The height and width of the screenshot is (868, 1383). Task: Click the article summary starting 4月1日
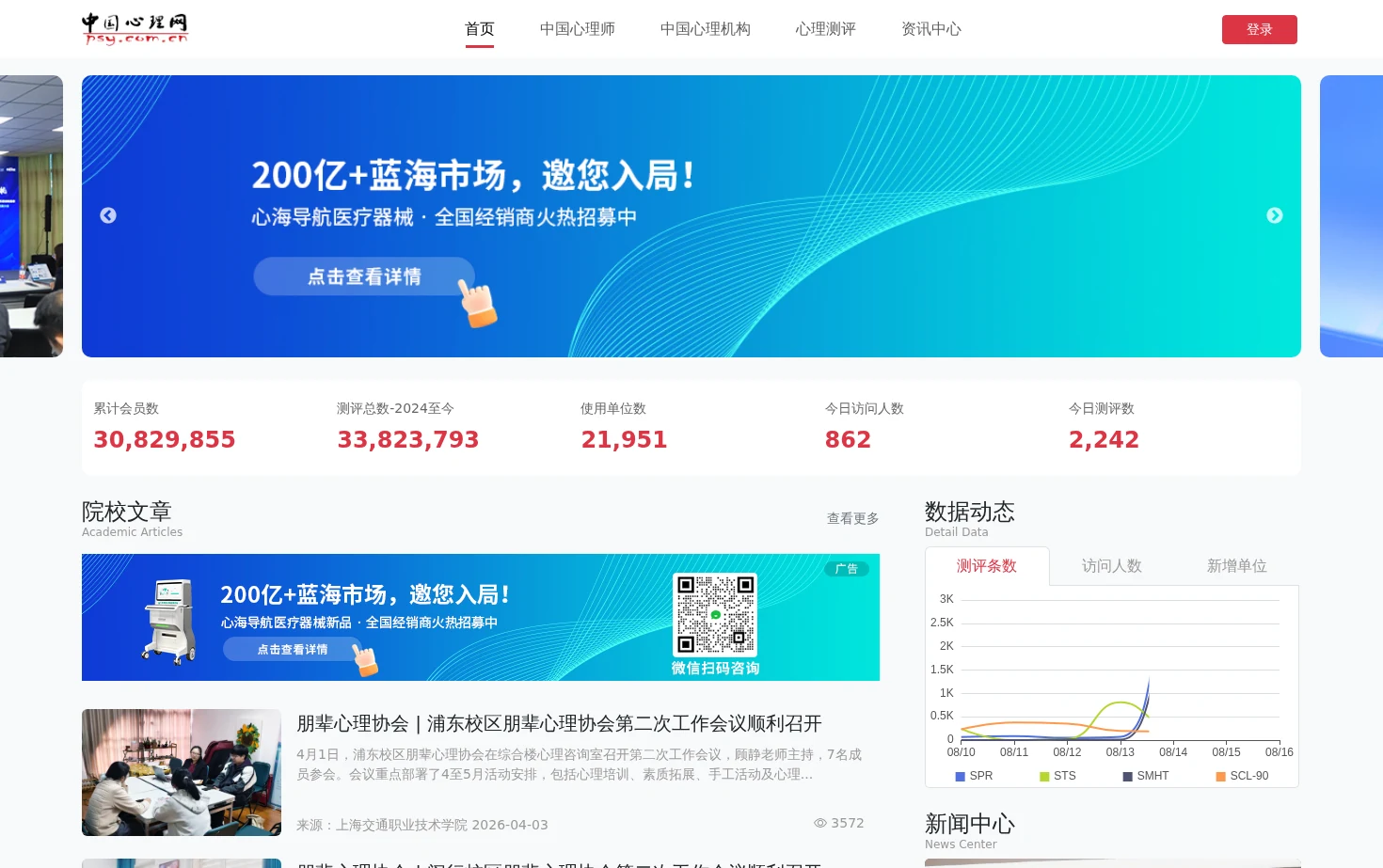(x=579, y=765)
